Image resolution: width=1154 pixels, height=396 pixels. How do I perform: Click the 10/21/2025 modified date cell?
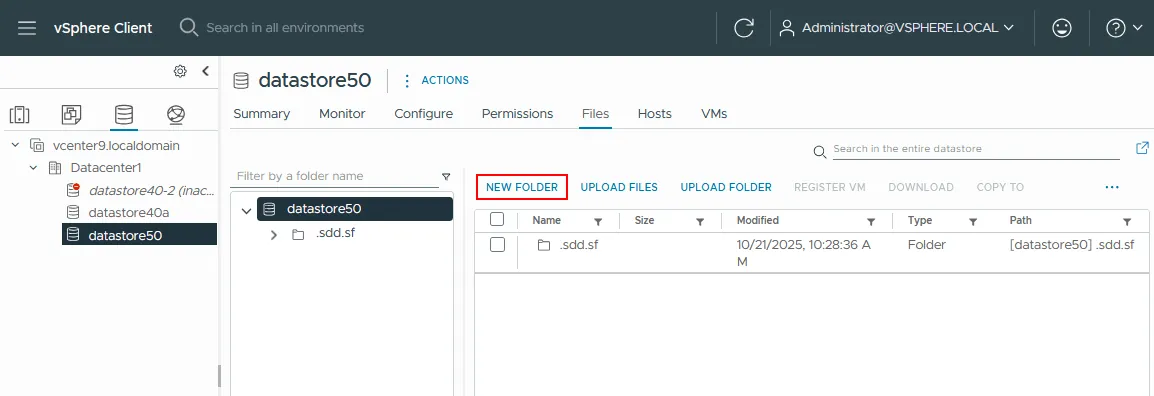804,253
